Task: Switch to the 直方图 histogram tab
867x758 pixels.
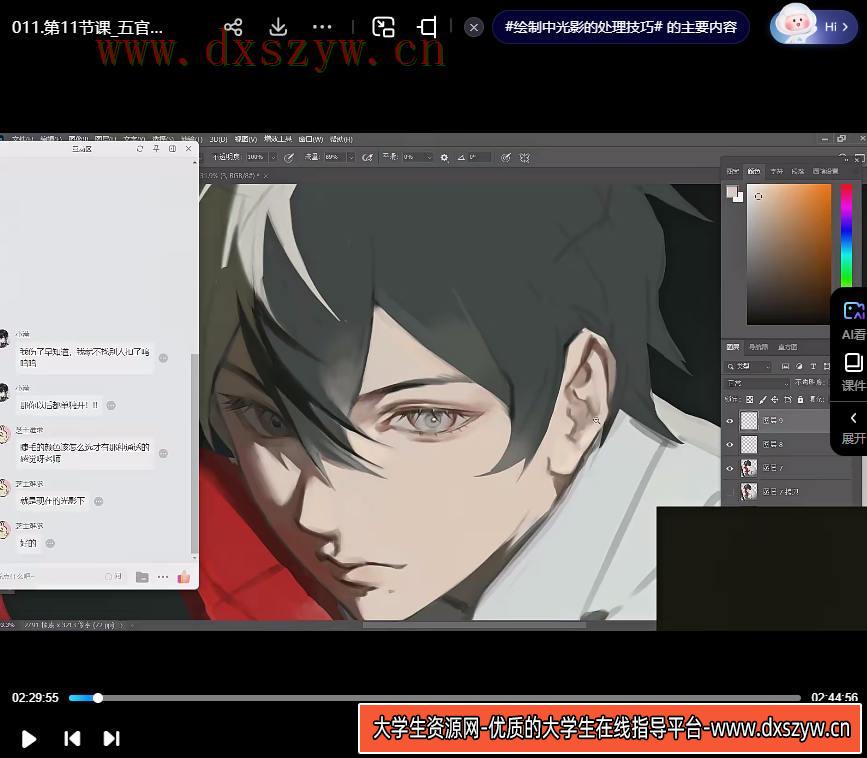Action: click(787, 347)
